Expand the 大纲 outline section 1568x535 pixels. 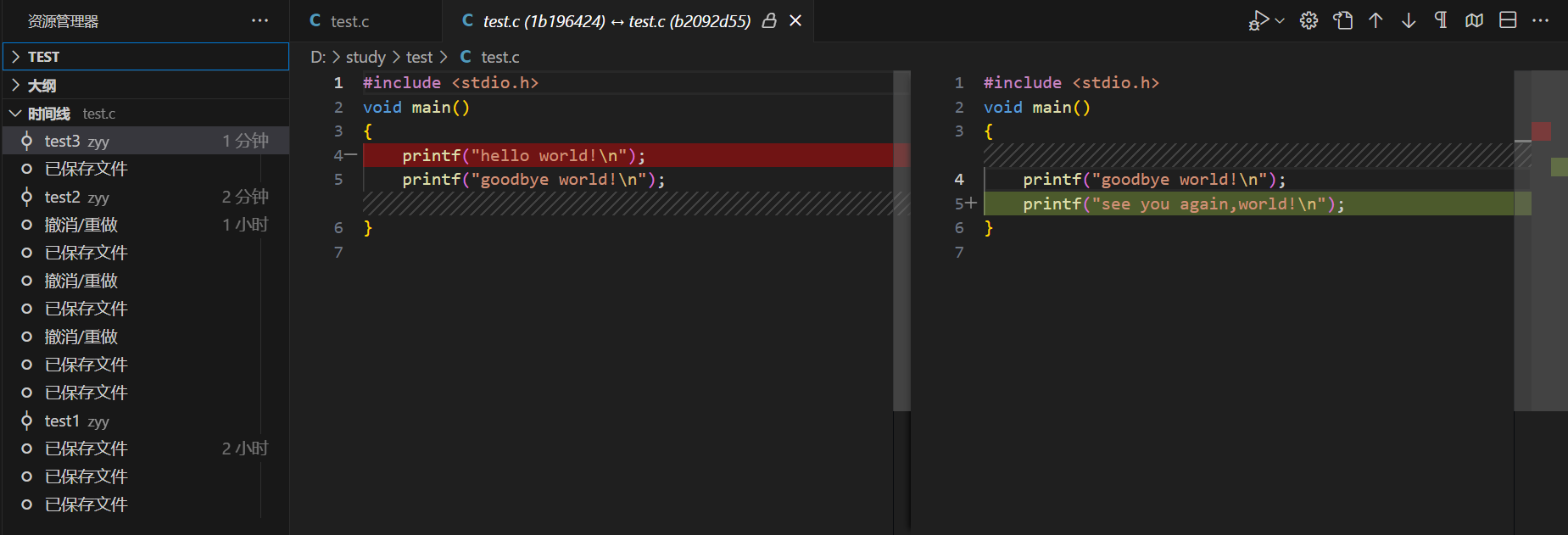[146, 86]
